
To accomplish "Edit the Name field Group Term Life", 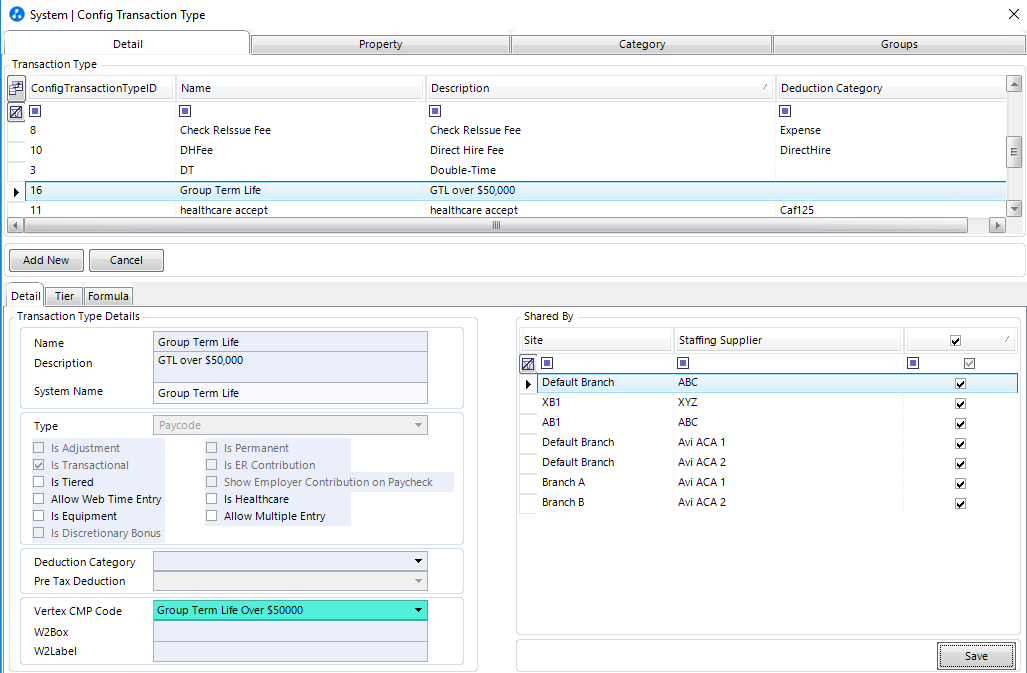I will 290,342.
